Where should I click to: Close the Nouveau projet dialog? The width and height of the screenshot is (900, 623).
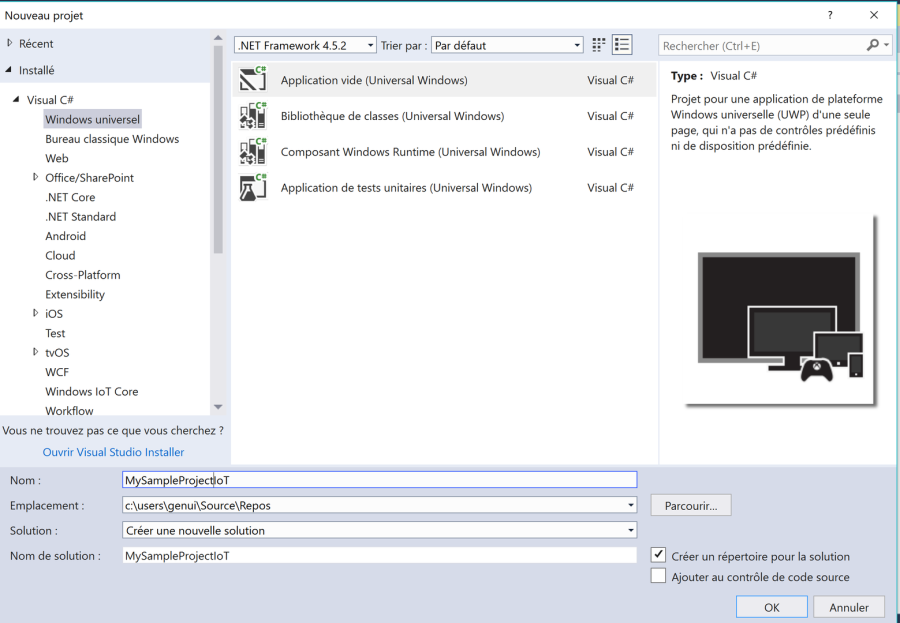874,16
